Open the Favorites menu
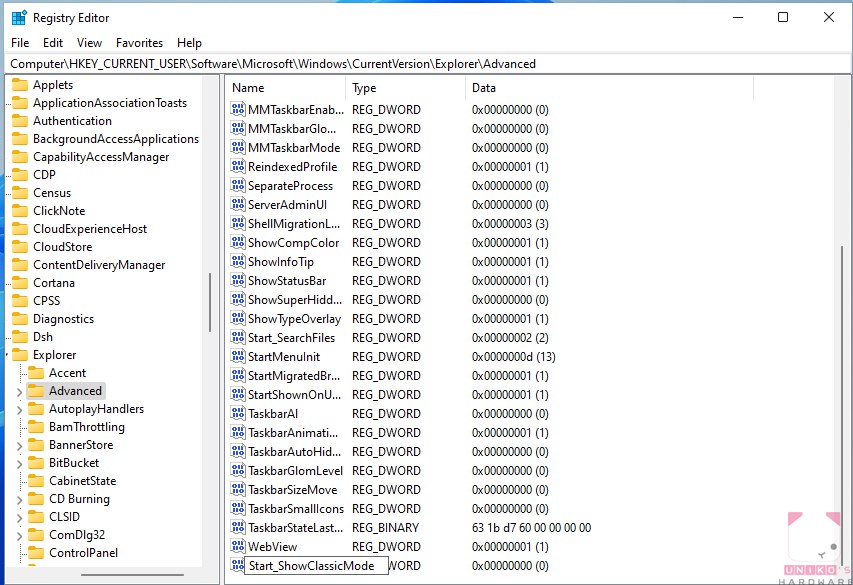 (x=139, y=43)
